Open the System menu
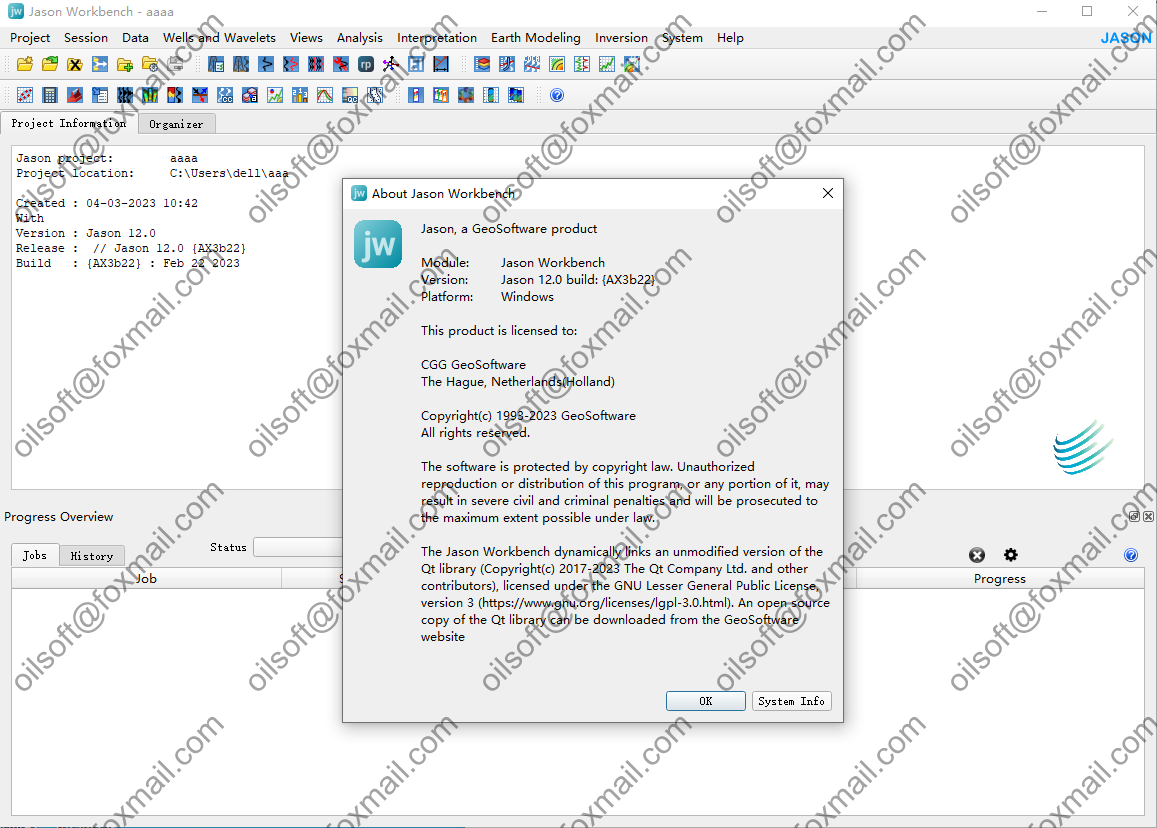Viewport: 1157px width, 828px height. pyautogui.click(x=682, y=38)
